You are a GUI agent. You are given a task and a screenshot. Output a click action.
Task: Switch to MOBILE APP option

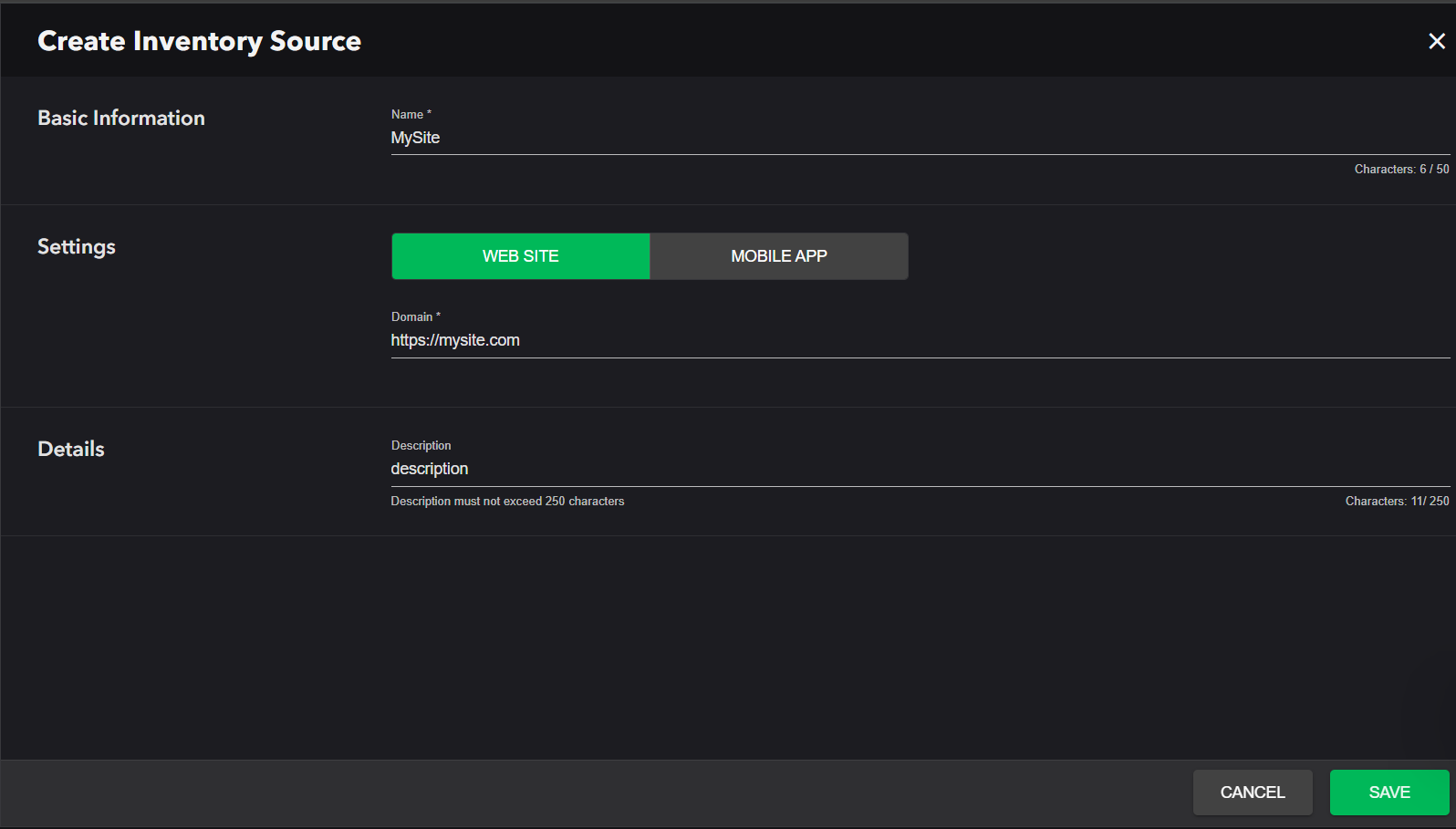779,256
